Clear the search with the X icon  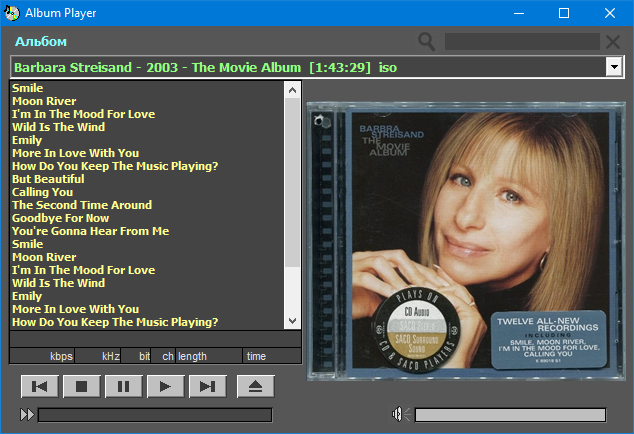613,42
